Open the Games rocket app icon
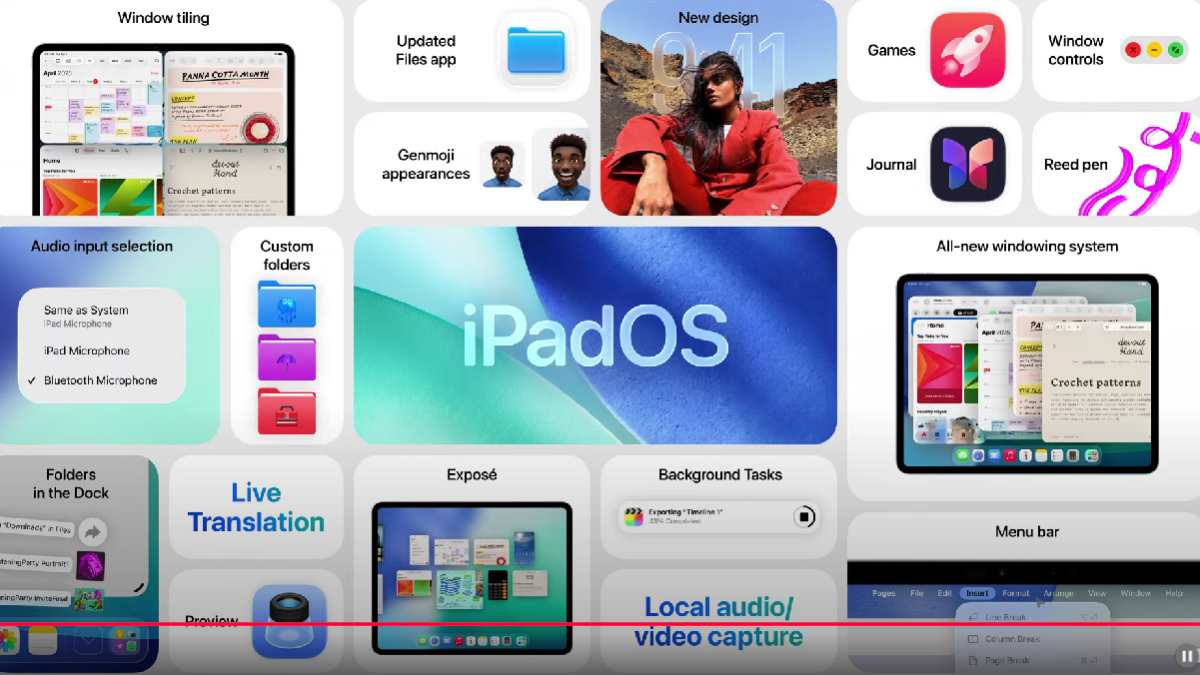The image size is (1200, 675). pos(967,50)
